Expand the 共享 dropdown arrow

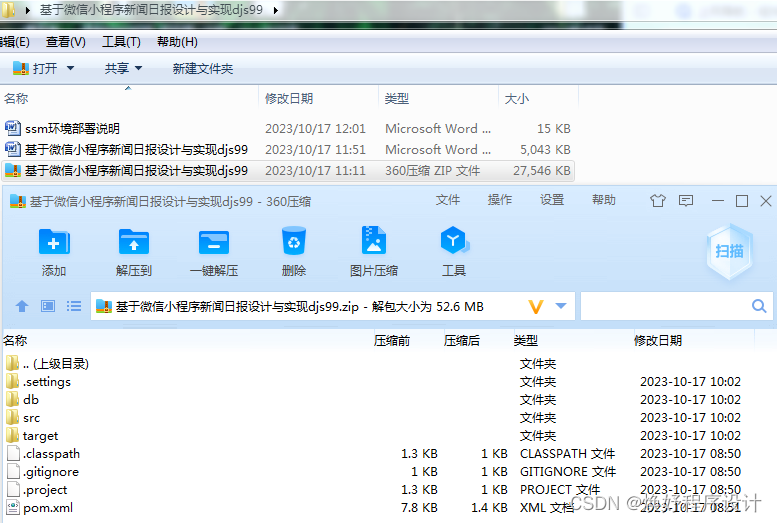point(138,68)
